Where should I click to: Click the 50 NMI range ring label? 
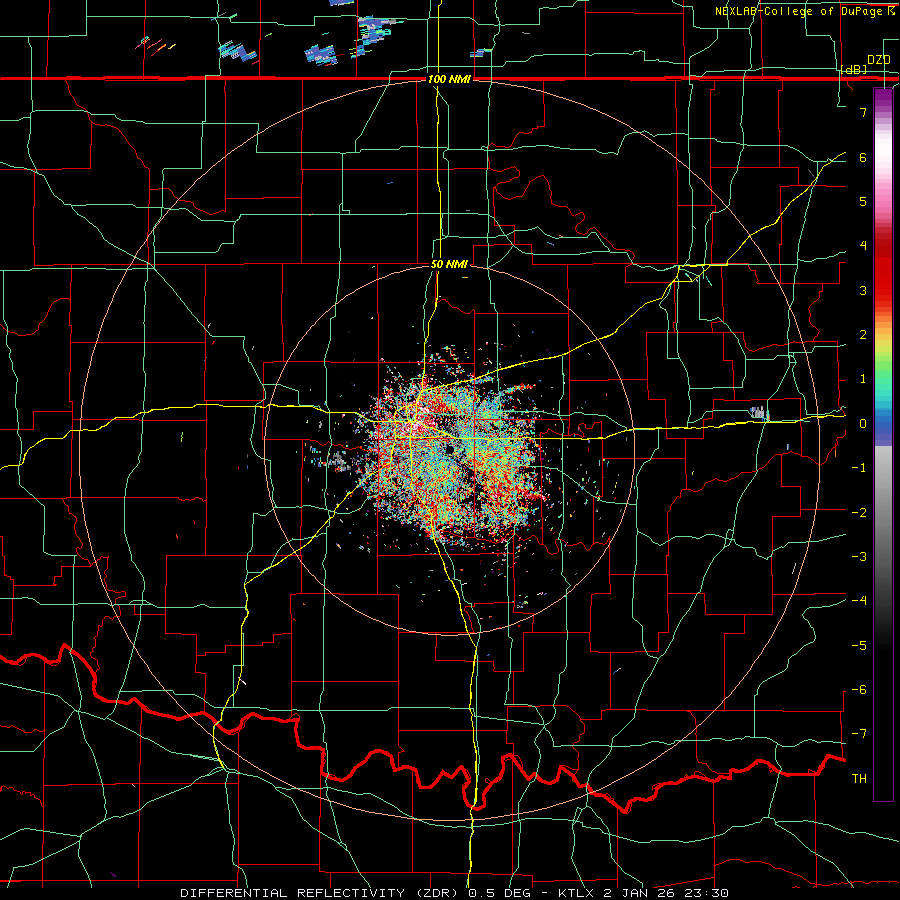(x=449, y=265)
